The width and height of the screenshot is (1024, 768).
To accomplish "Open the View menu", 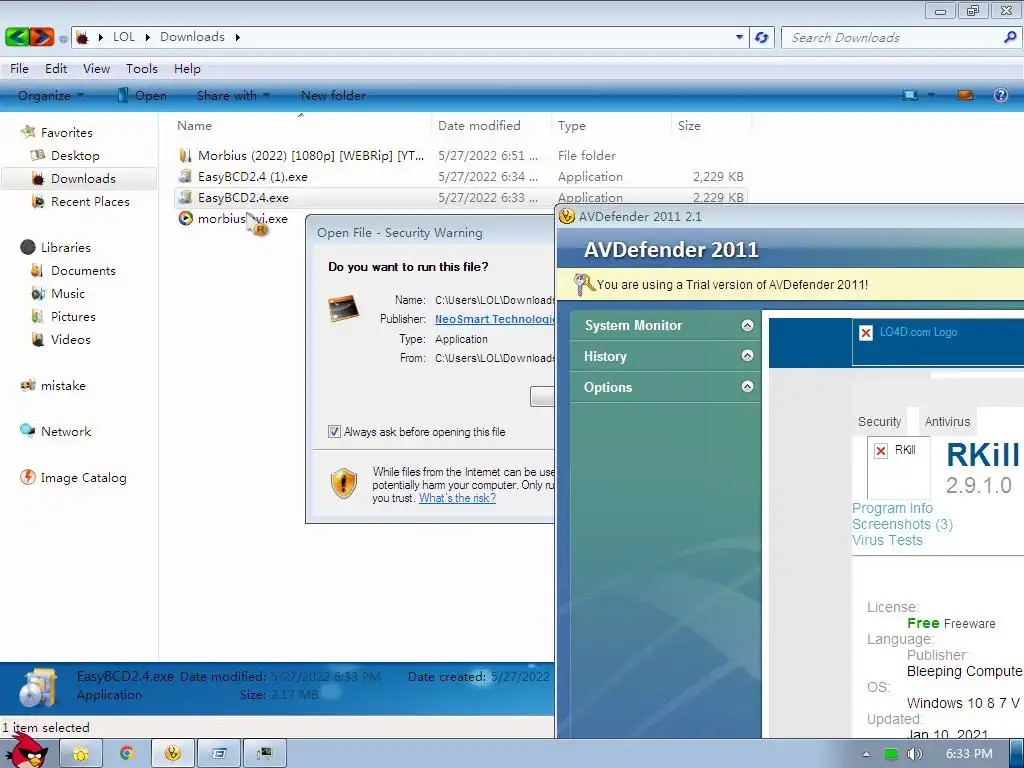I will 96,69.
